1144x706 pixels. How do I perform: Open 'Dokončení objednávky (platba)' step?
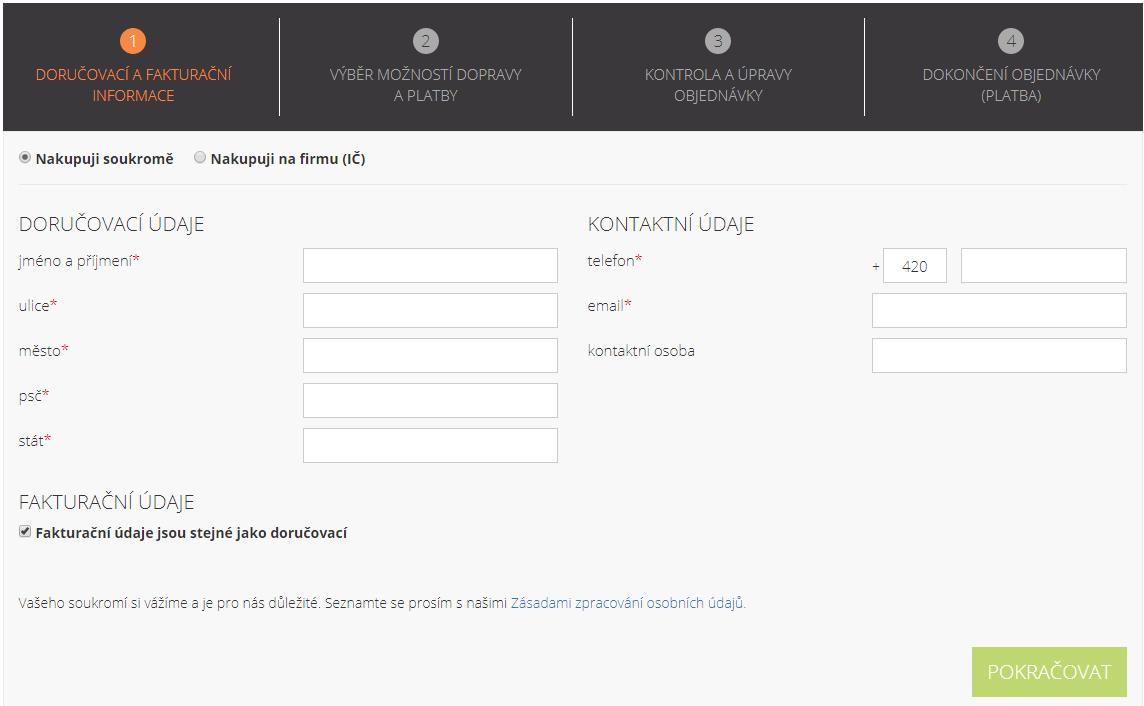1011,85
